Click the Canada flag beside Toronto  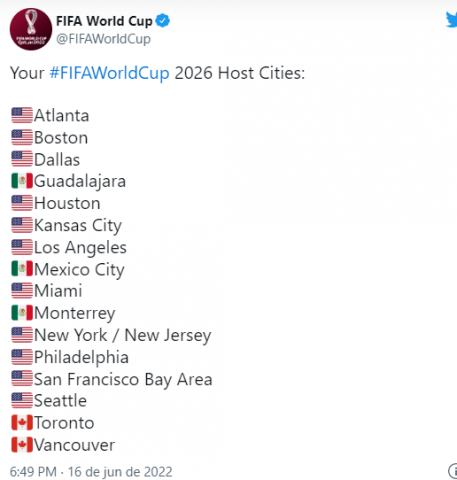(x=22, y=422)
